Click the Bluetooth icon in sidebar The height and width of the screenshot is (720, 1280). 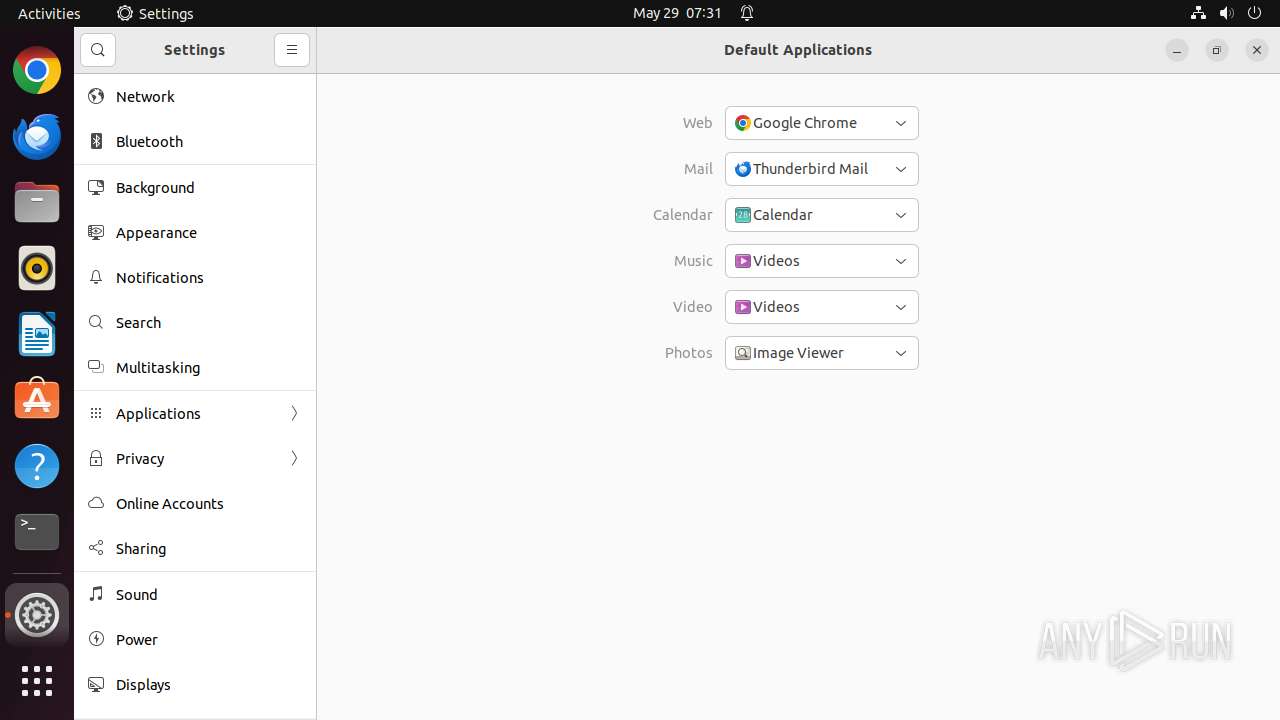(x=96, y=142)
